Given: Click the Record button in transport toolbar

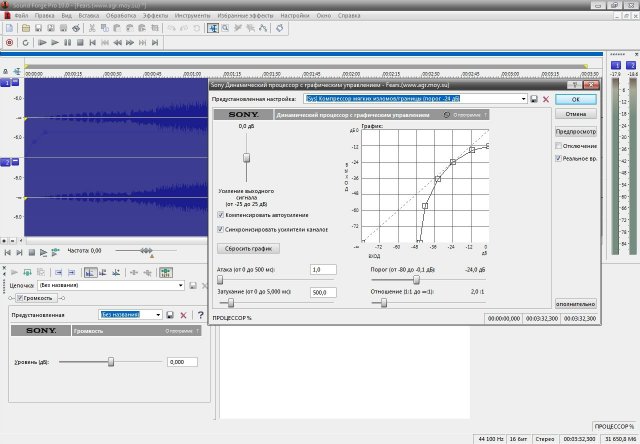Looking at the screenshot, I should (x=9, y=43).
